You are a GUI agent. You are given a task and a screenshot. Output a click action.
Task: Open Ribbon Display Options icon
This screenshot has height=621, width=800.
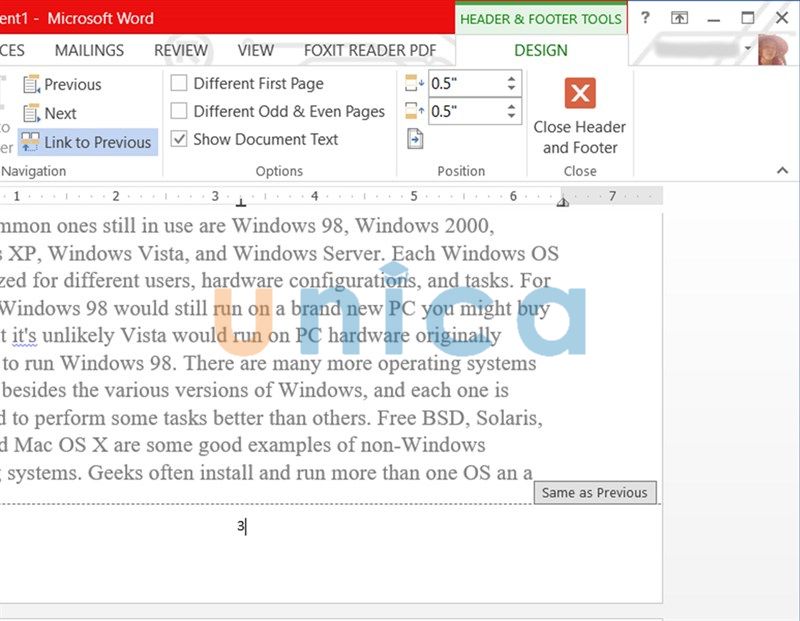(x=679, y=18)
